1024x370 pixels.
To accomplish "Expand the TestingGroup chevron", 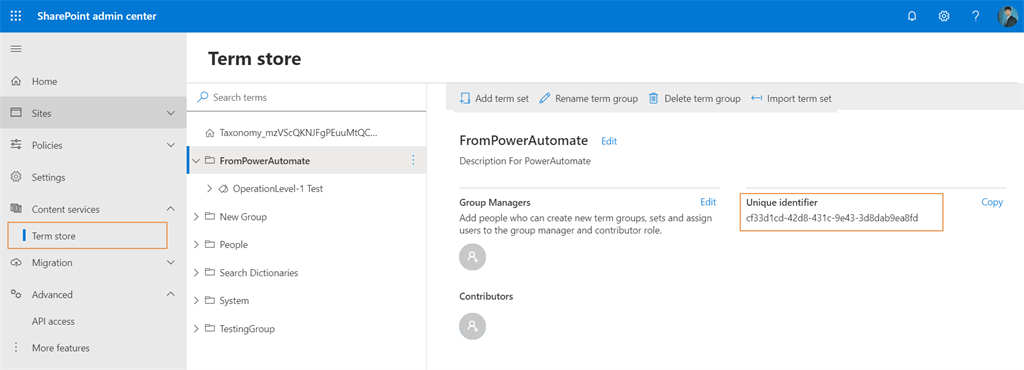I will (196, 329).
